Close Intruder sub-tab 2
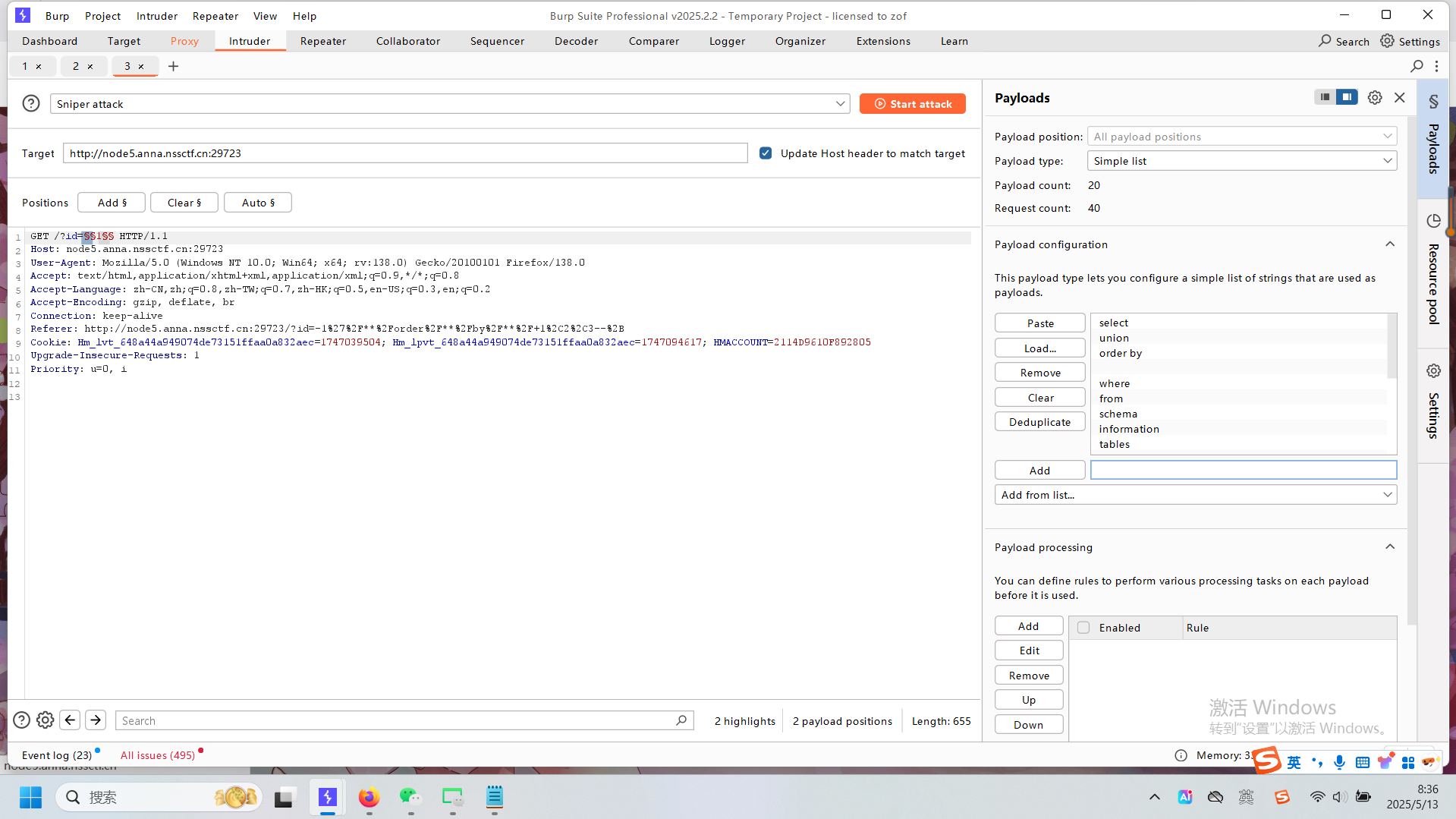The height and width of the screenshot is (819, 1456). coord(90,67)
